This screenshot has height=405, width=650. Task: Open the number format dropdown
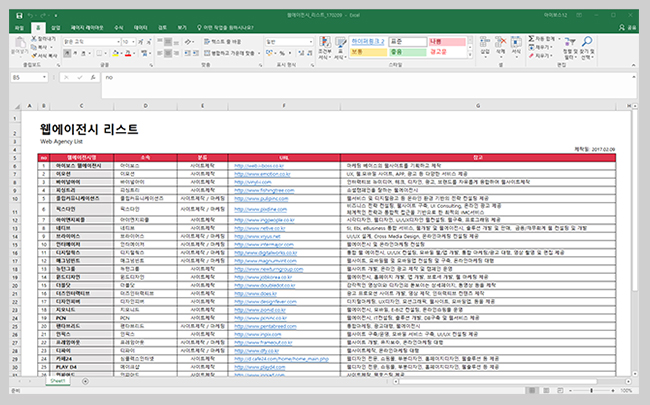coord(311,42)
